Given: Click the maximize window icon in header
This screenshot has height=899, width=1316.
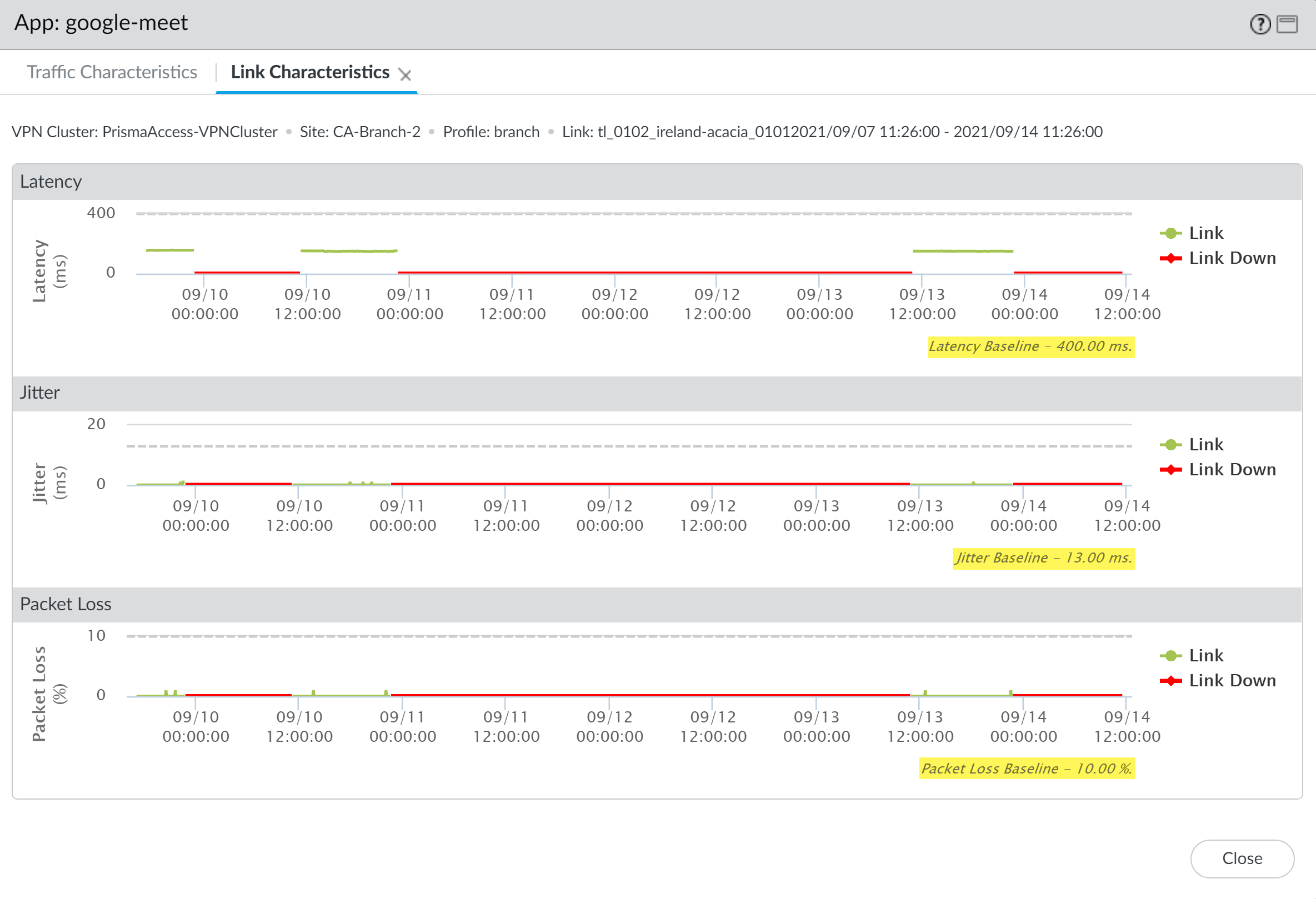Looking at the screenshot, I should pyautogui.click(x=1287, y=24).
